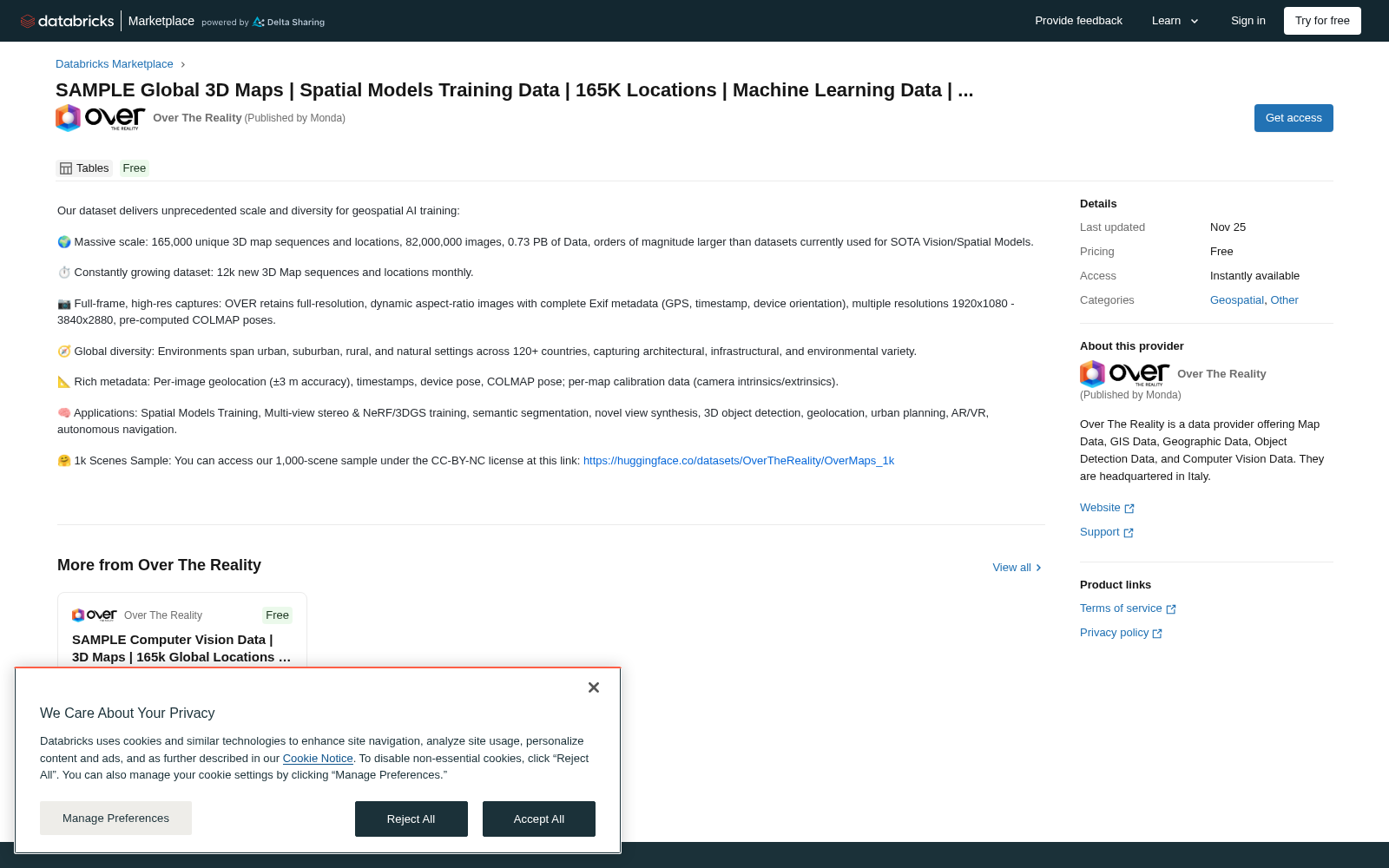Open Marketplace in the header
Screen dimensions: 1389x868
click(x=161, y=21)
